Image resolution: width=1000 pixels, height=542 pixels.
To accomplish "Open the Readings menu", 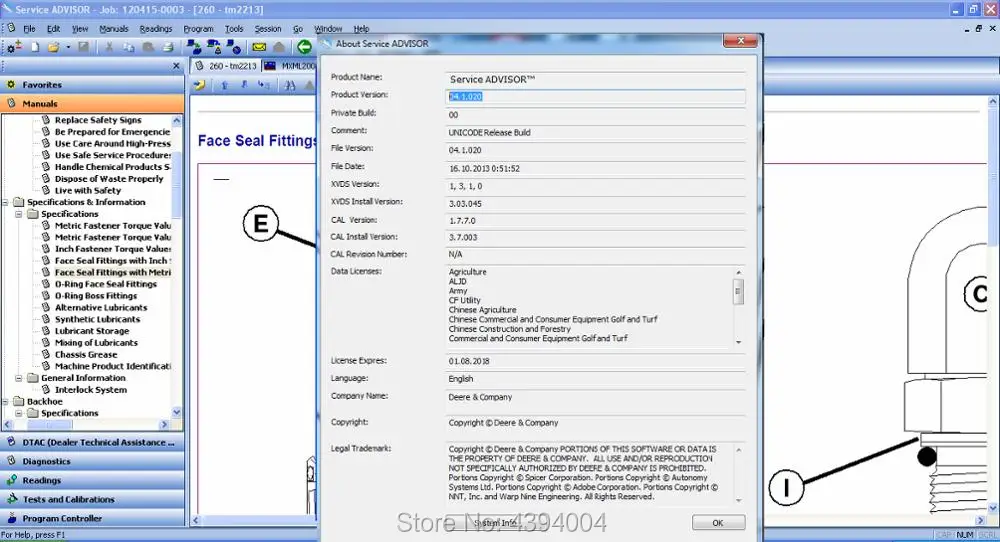I will pos(156,29).
